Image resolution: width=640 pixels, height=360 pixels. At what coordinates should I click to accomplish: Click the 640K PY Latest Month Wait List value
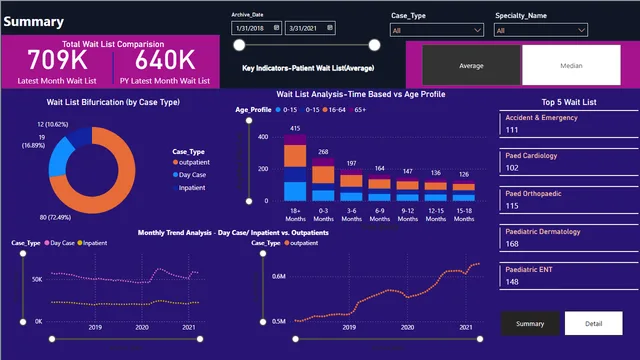165,60
